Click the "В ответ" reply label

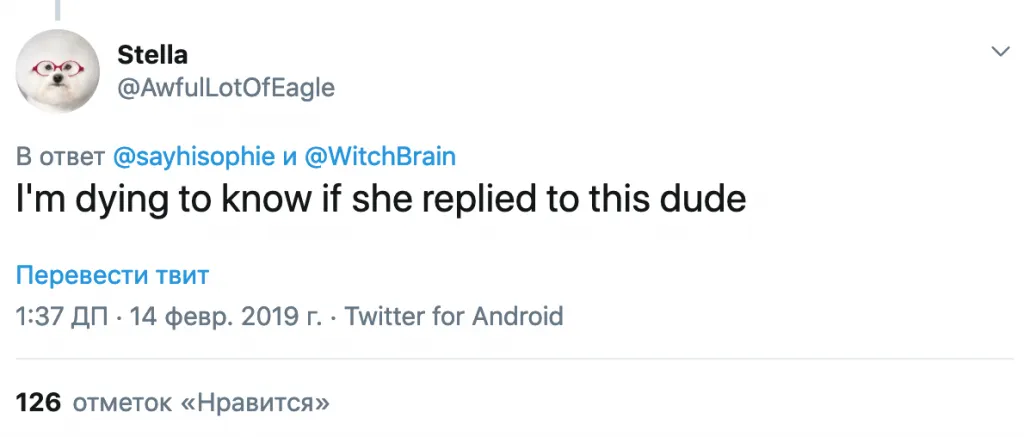pos(61,157)
